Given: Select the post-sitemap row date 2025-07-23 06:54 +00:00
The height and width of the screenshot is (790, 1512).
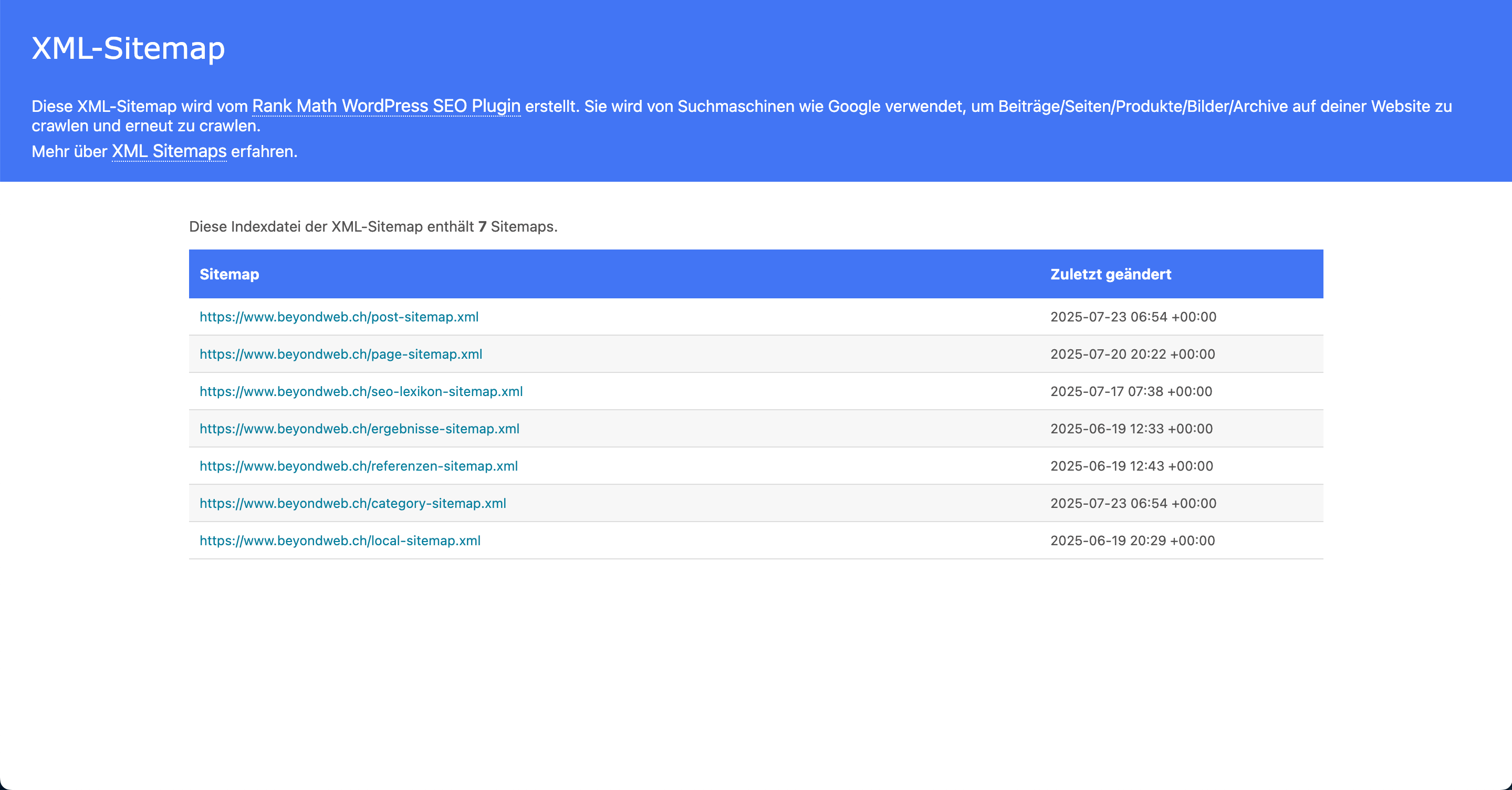Looking at the screenshot, I should point(1133,317).
